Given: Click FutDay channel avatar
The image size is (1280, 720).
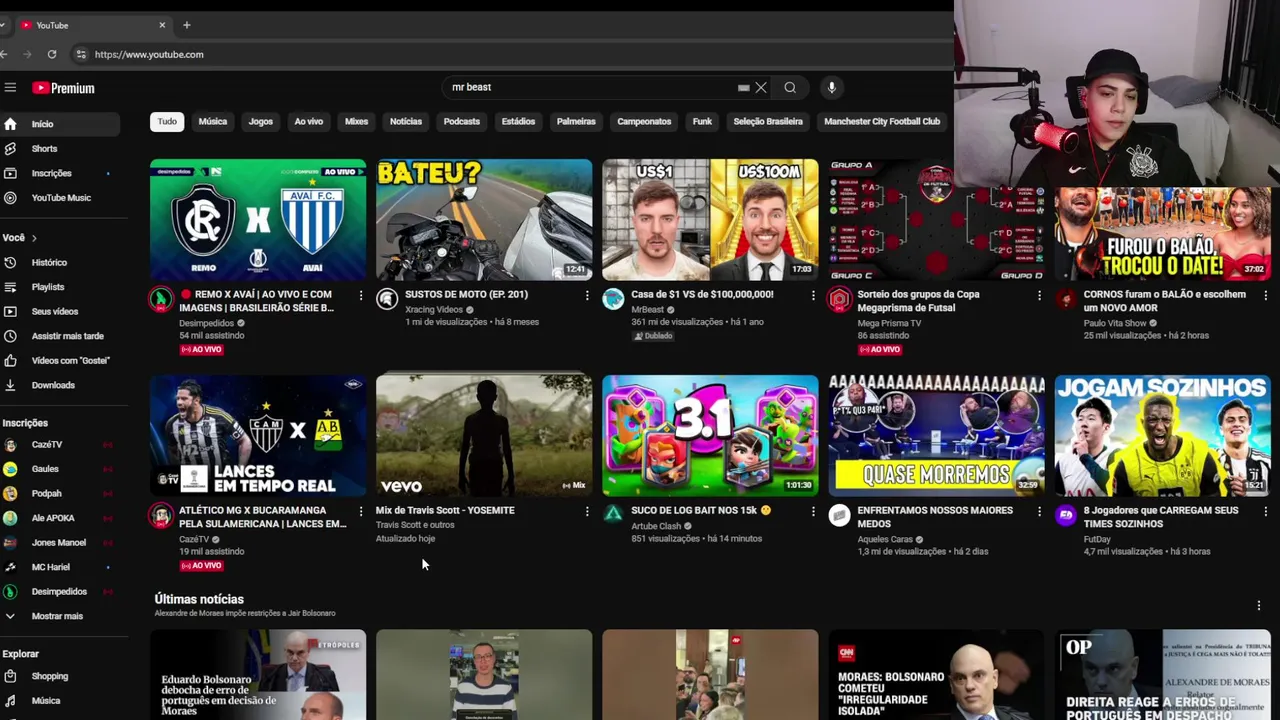Looking at the screenshot, I should tap(1065, 515).
